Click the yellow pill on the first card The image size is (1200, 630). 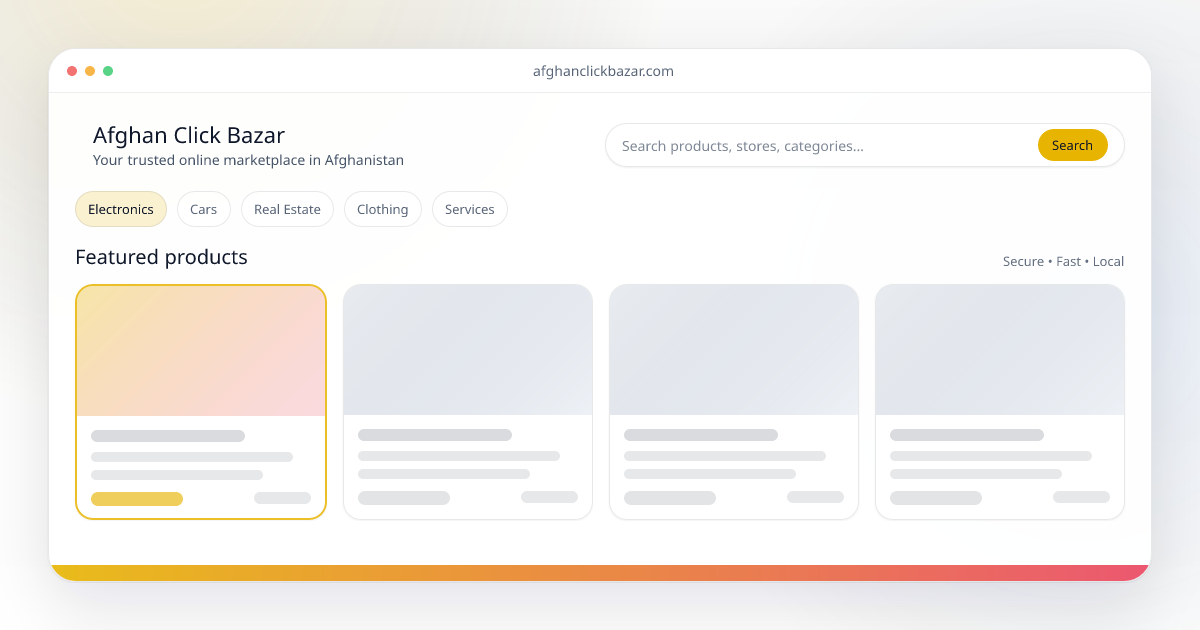pos(137,498)
